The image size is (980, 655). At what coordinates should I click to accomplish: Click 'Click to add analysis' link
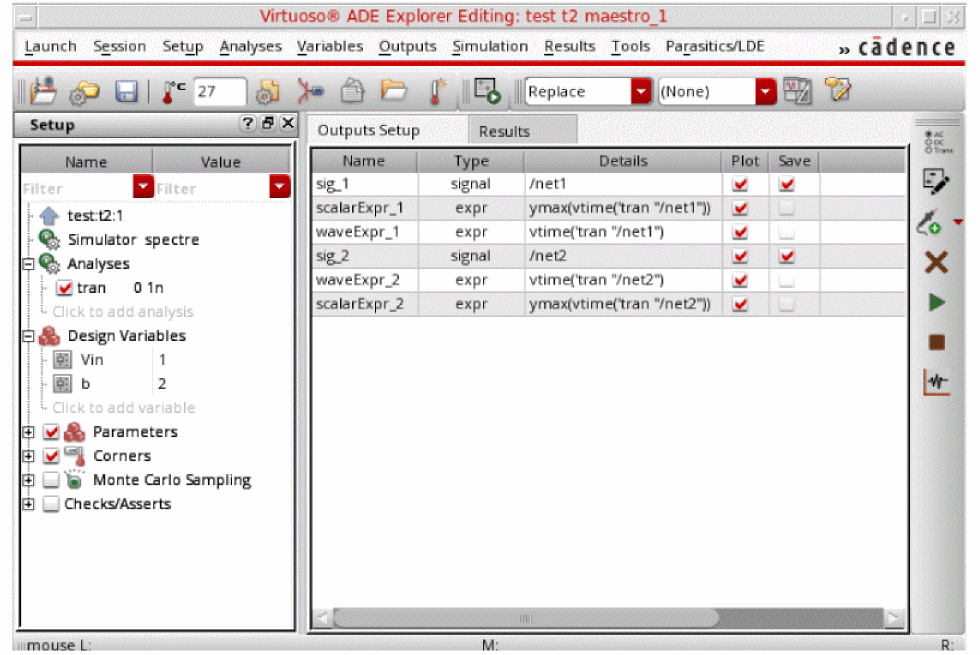[122, 312]
